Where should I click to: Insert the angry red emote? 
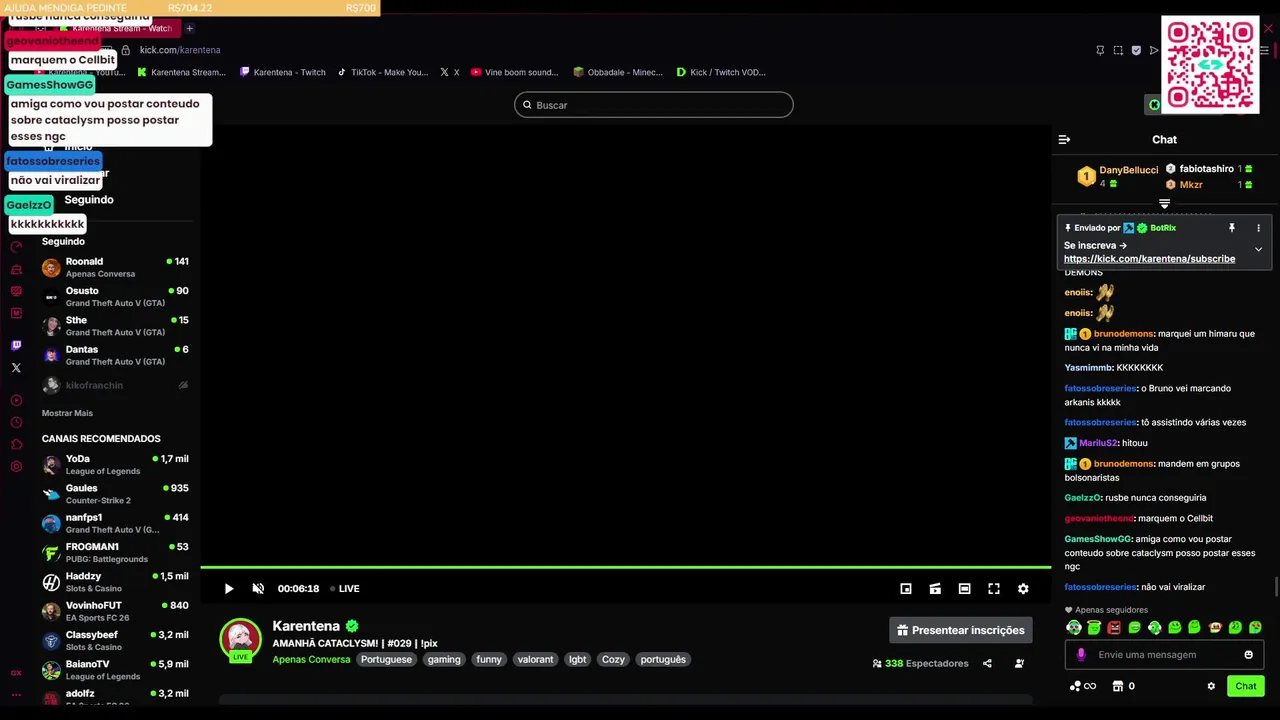point(1114,628)
